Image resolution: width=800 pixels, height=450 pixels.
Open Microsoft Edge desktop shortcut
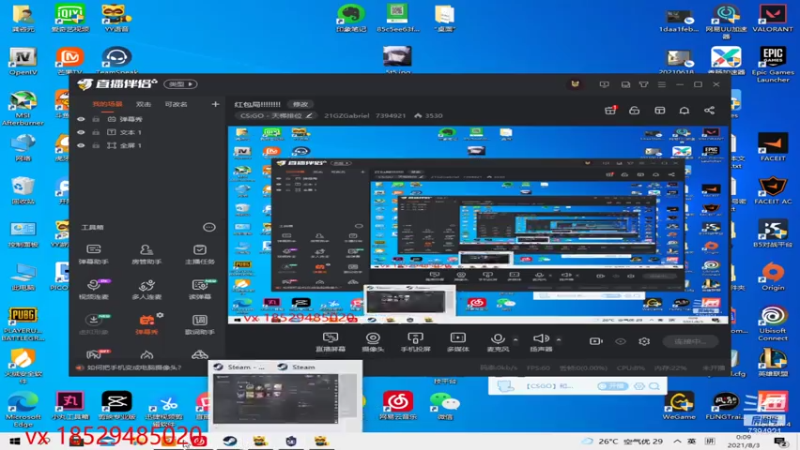(x=23, y=409)
